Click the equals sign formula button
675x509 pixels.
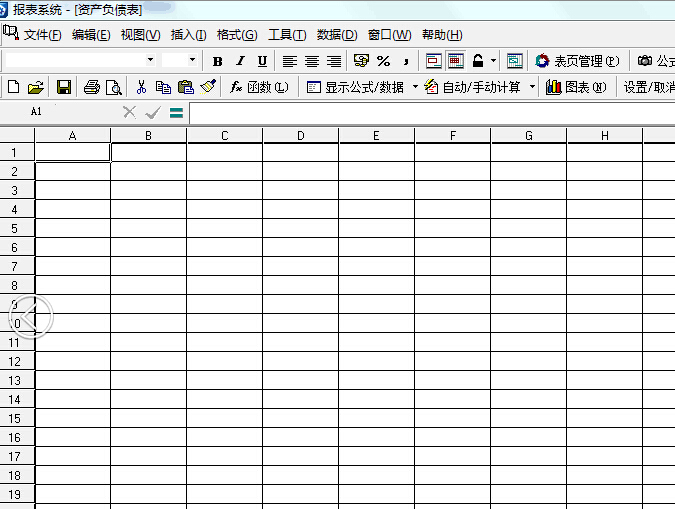coord(176,113)
